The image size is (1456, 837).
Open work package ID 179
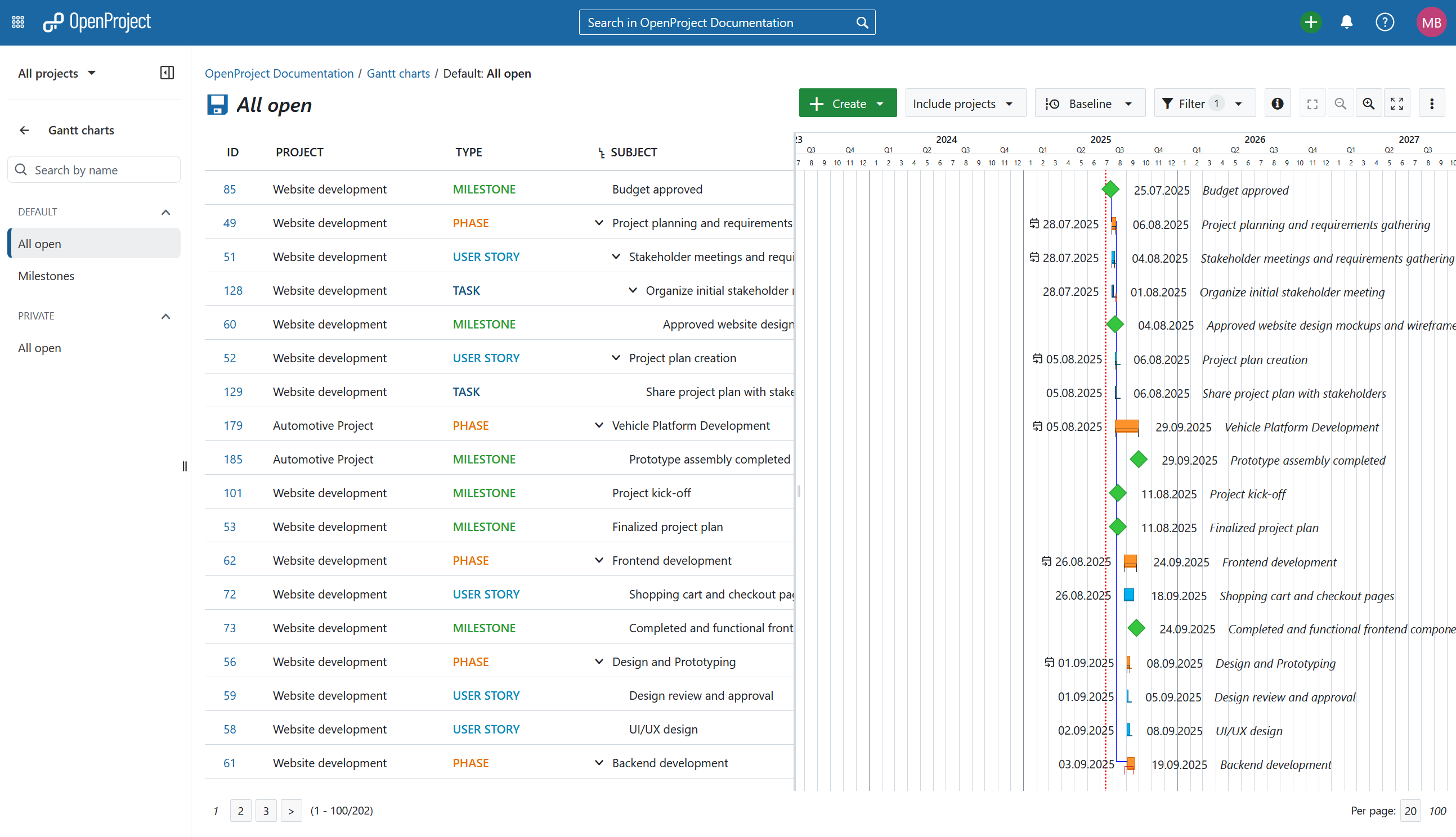point(232,425)
